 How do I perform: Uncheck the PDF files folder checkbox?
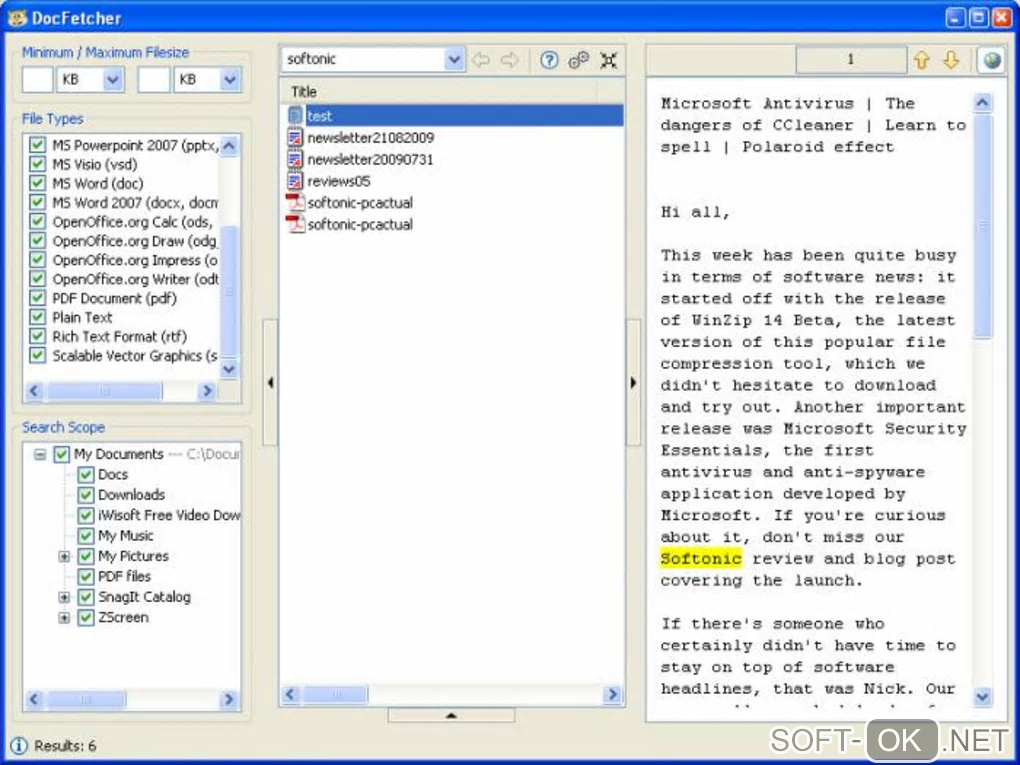[x=85, y=576]
